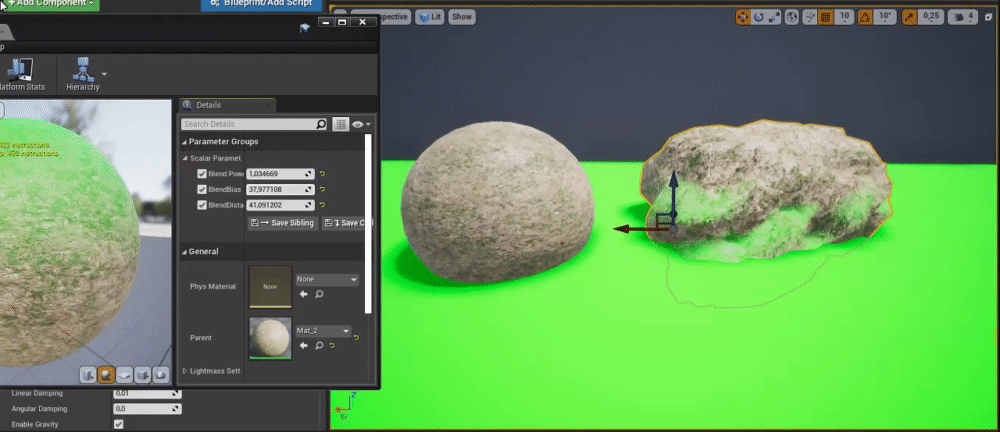Viewport: 1000px width, 432px height.
Task: Switch to the Details tab
Action: coord(208,105)
